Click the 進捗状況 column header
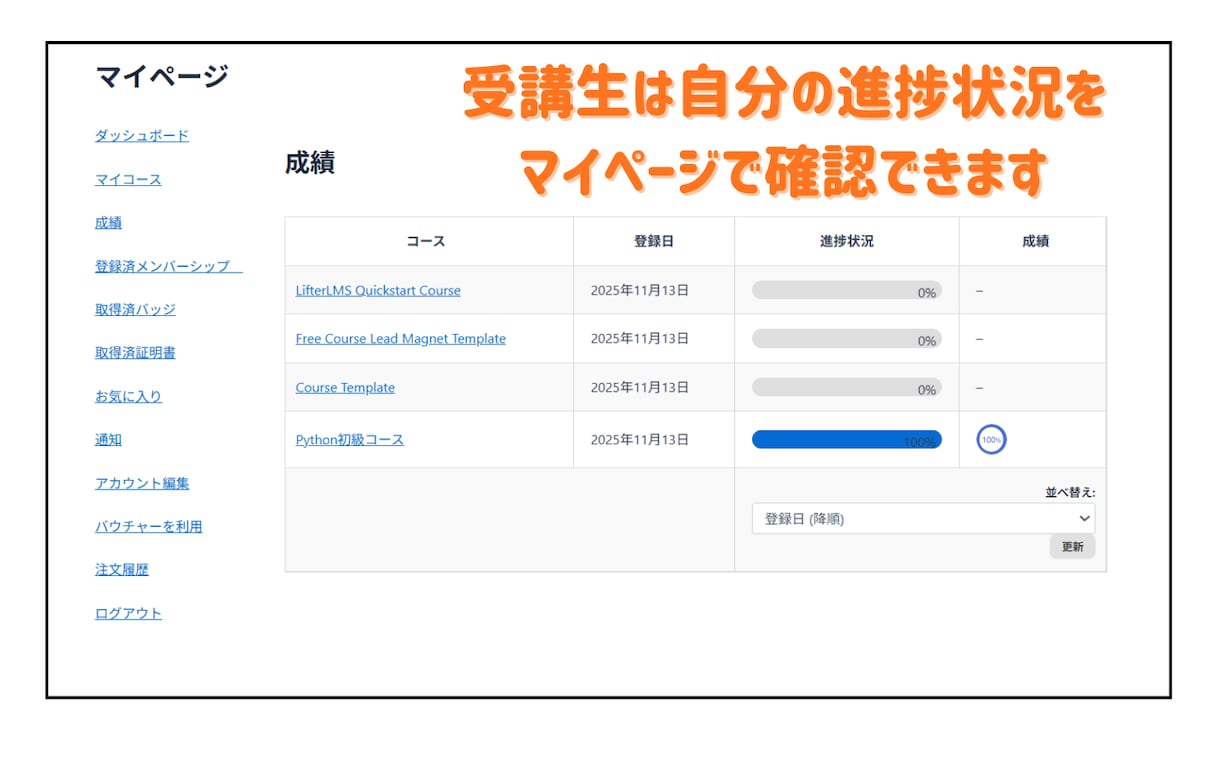Viewport: 1220px width, 780px height. [847, 241]
